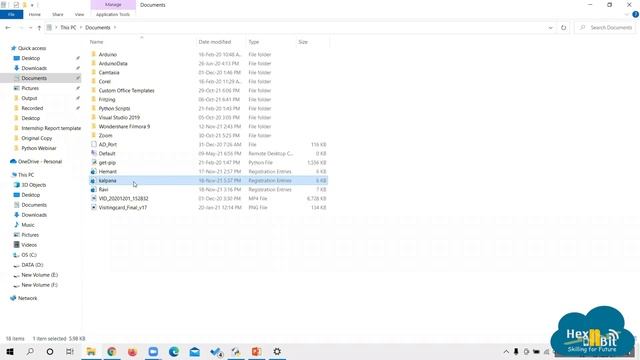Open pinned Downloads under Quick access
640x360 pixels.
pos(34,68)
